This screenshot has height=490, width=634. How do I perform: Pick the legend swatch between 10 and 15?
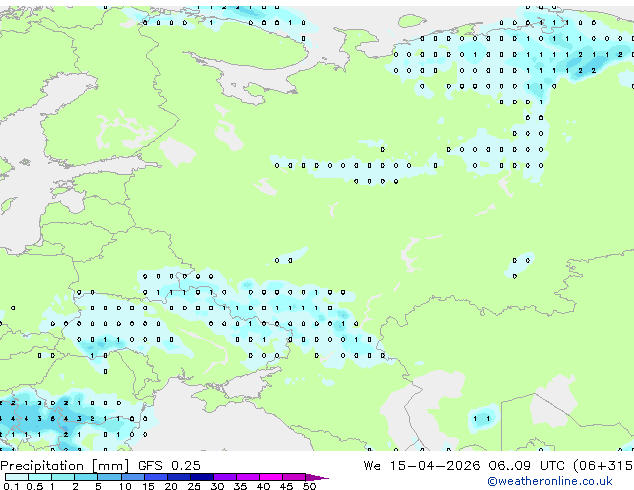132,477
